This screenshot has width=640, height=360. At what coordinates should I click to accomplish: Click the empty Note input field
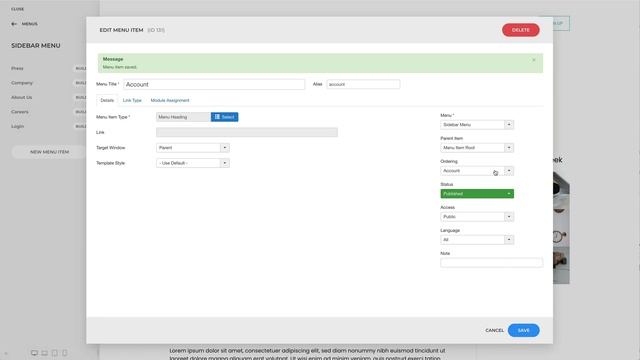click(x=491, y=262)
